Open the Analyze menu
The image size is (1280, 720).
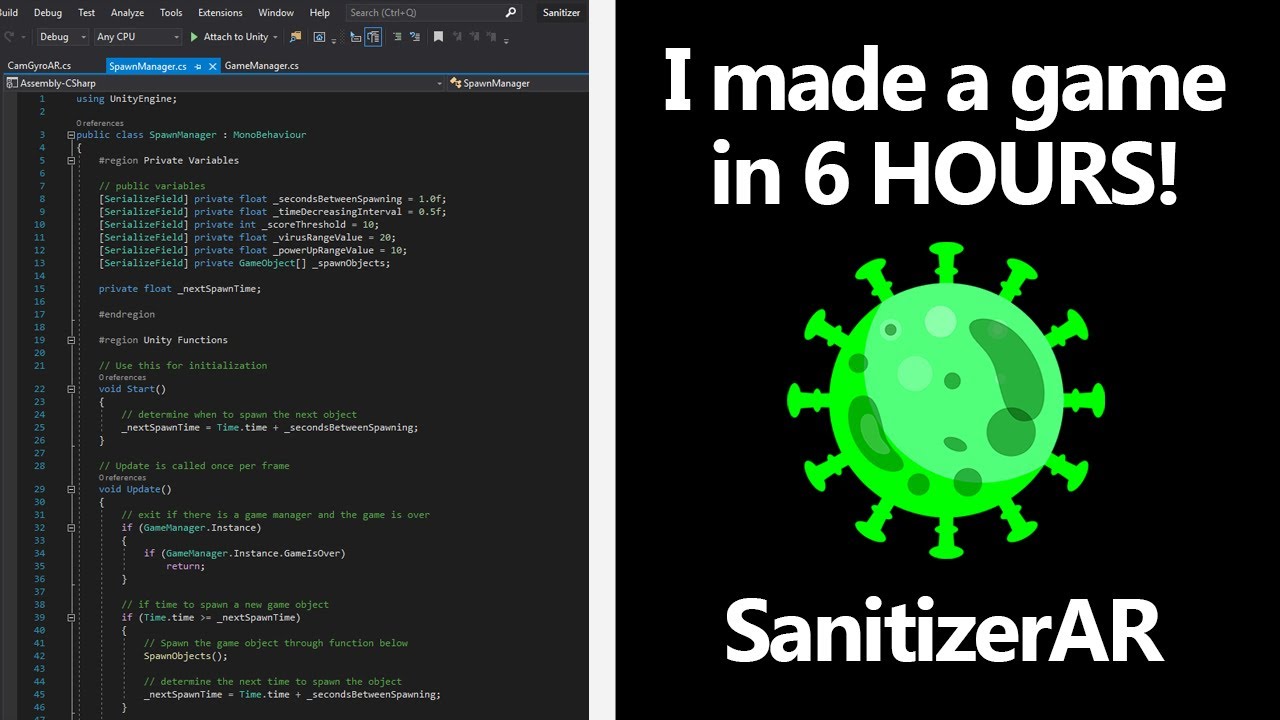(x=127, y=12)
